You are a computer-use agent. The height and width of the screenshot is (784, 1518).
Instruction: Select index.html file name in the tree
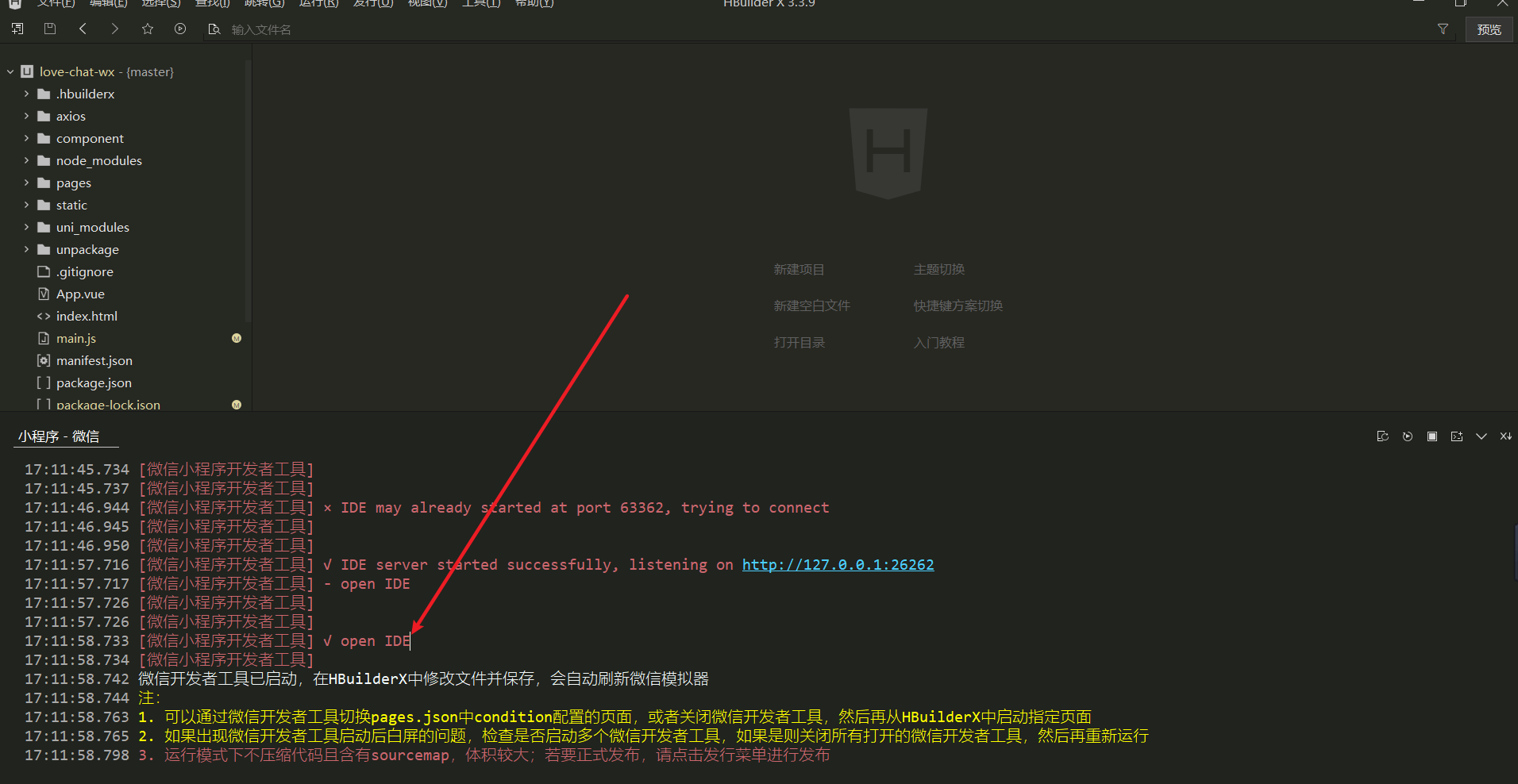[x=87, y=316]
